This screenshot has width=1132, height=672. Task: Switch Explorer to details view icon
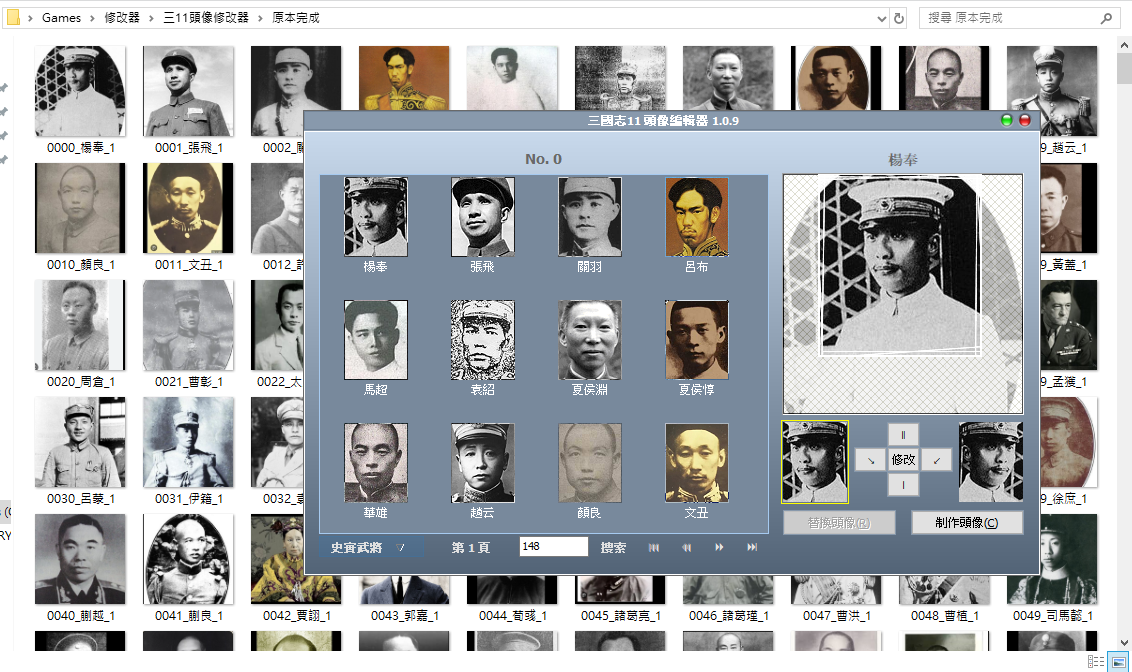(x=1095, y=662)
